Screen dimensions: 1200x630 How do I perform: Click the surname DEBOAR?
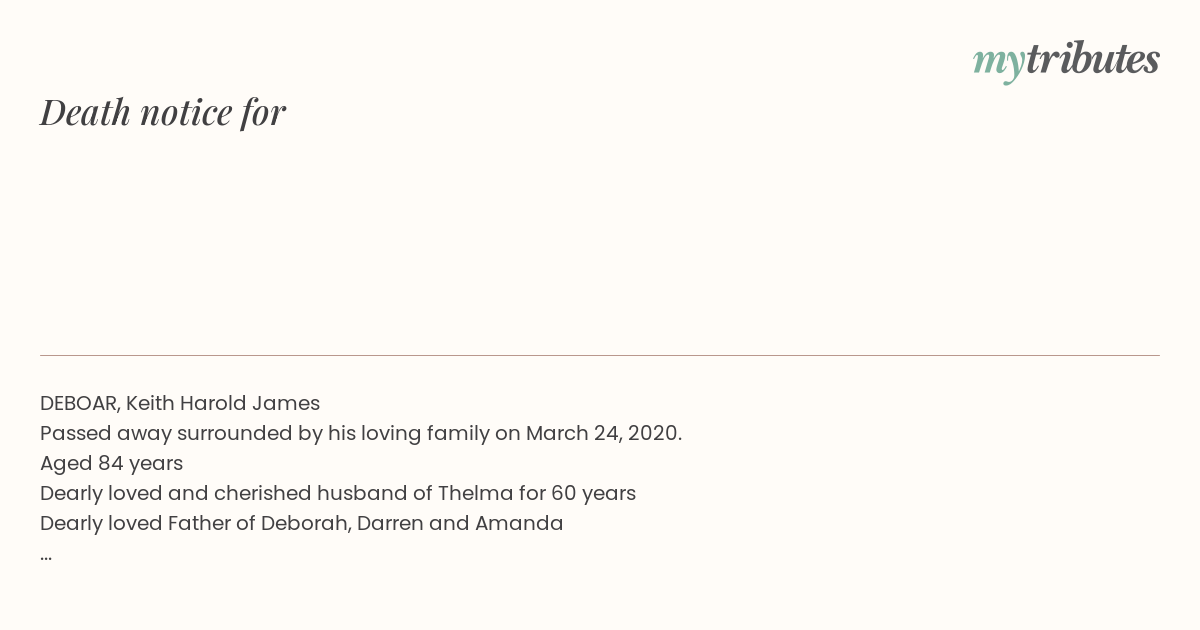click(80, 403)
